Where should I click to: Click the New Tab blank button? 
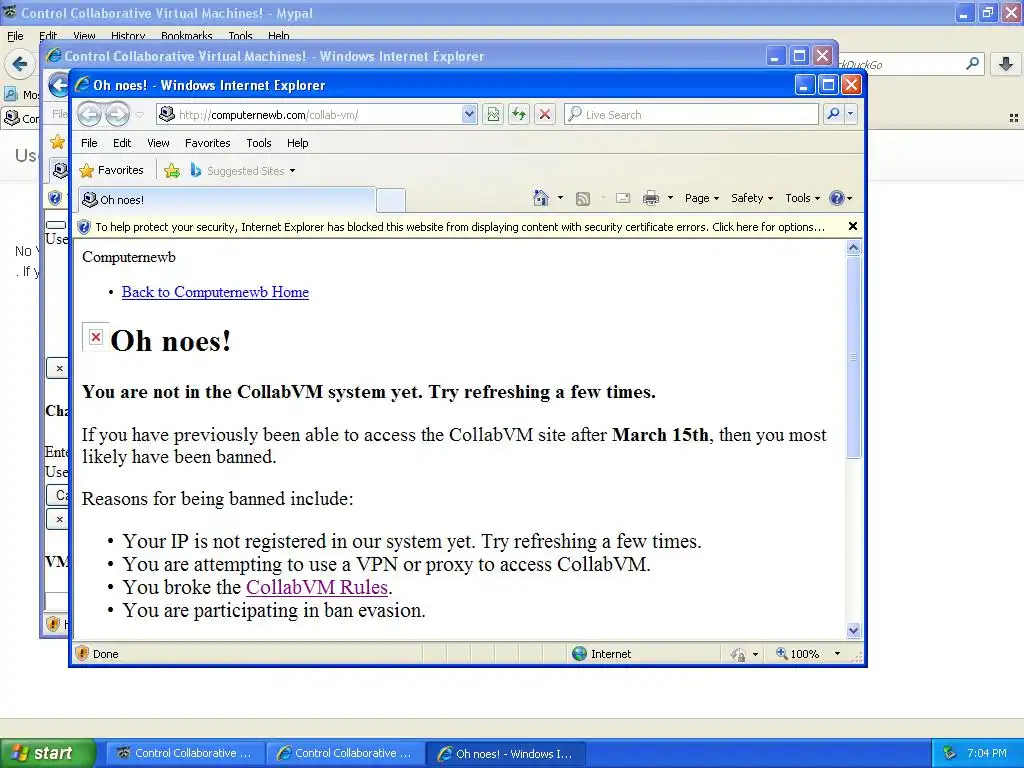(391, 200)
